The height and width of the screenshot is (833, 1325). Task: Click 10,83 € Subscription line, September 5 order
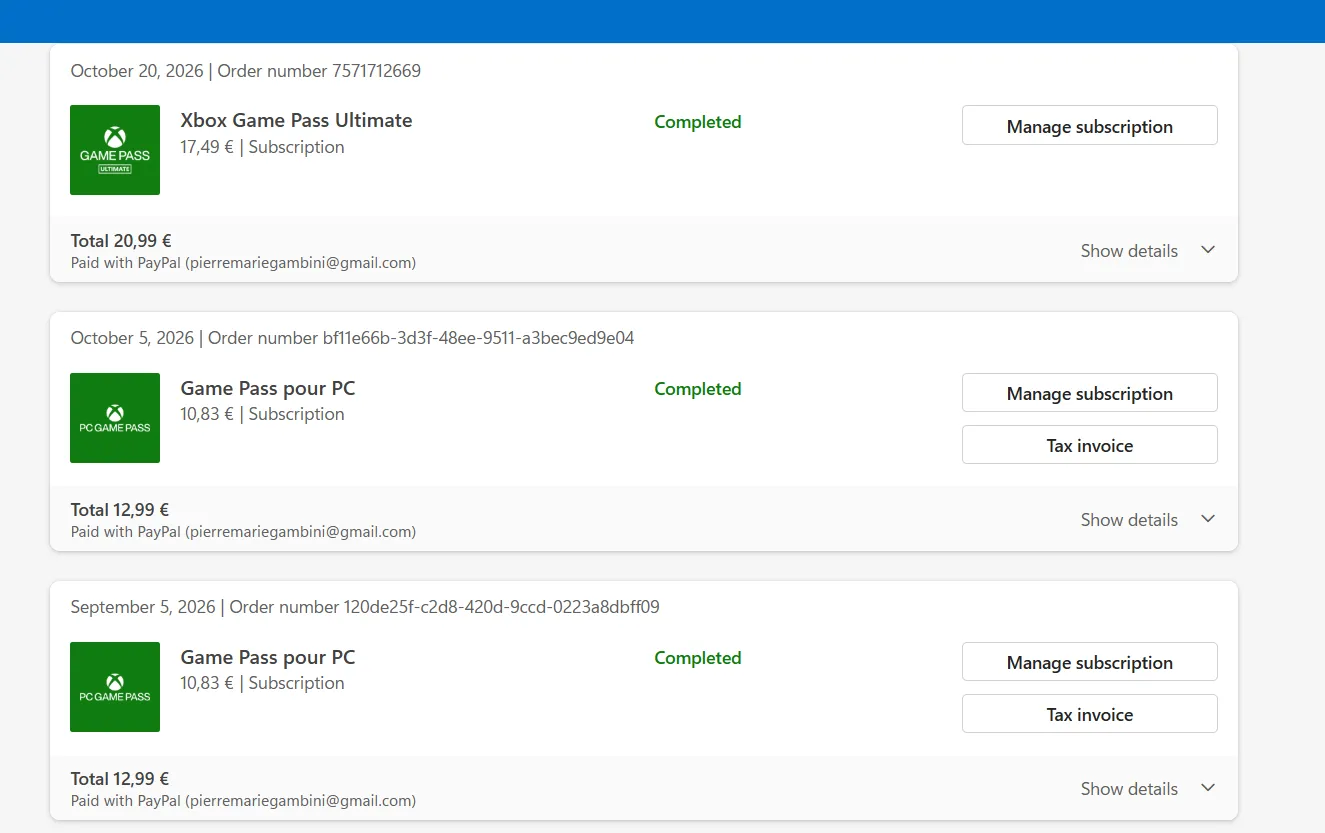click(x=262, y=683)
